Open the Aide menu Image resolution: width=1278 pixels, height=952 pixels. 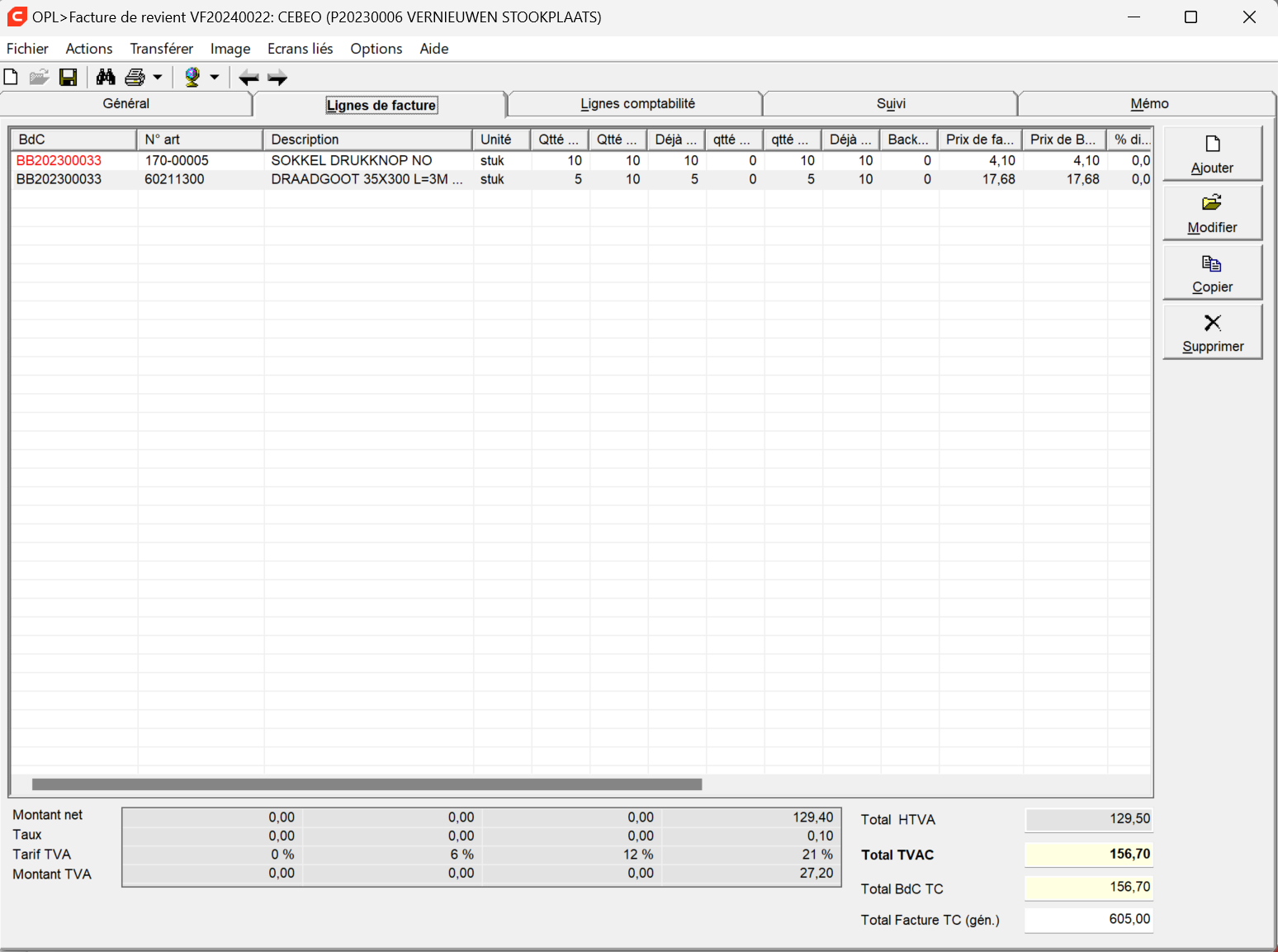point(434,49)
